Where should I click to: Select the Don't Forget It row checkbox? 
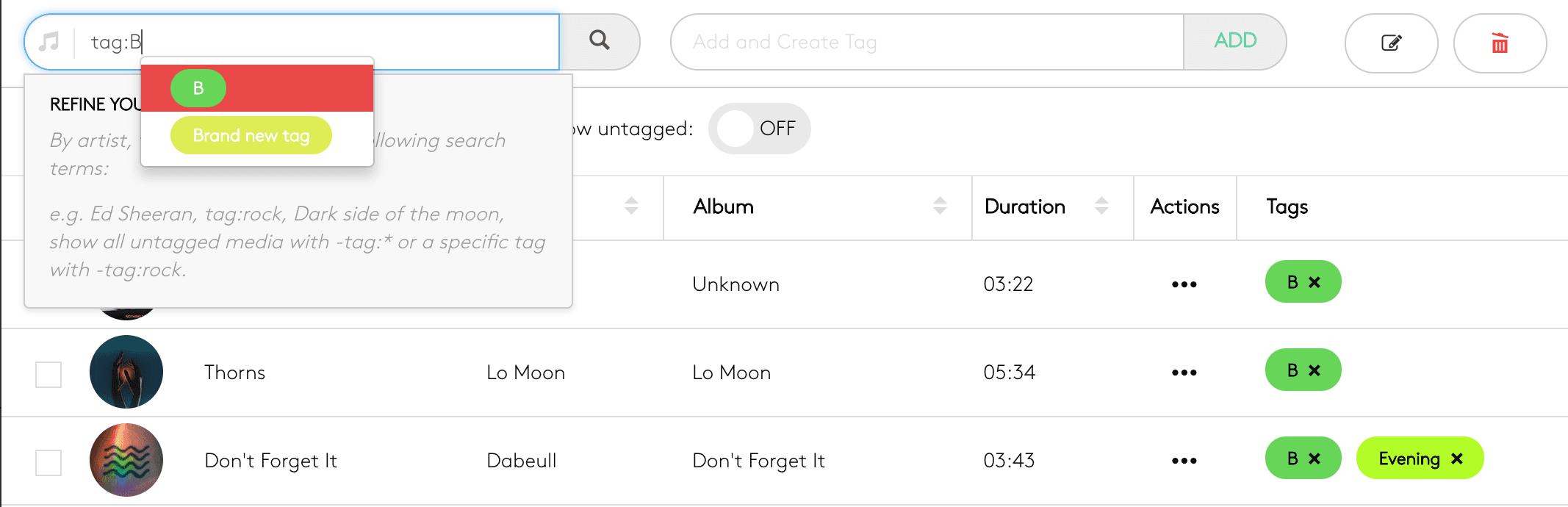click(x=48, y=463)
